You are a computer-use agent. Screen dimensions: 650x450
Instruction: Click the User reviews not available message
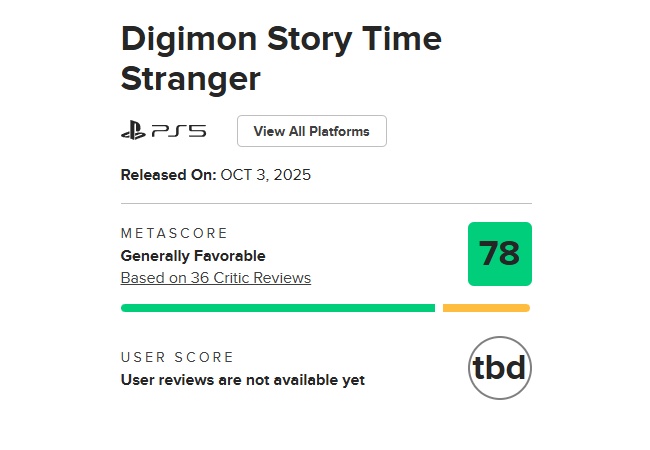(242, 380)
